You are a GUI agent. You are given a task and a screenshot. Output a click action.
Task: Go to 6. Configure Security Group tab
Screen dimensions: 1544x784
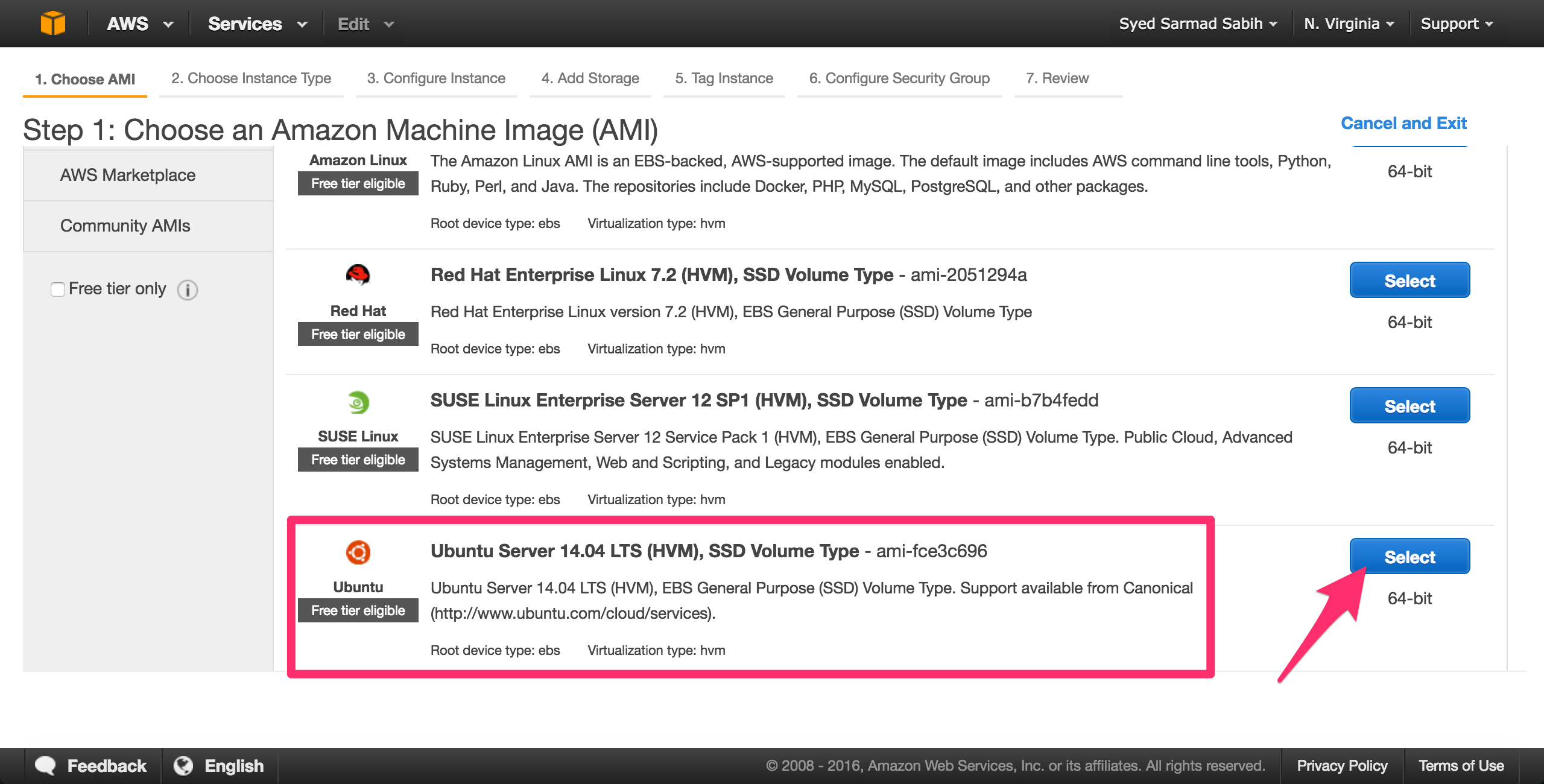(x=899, y=78)
